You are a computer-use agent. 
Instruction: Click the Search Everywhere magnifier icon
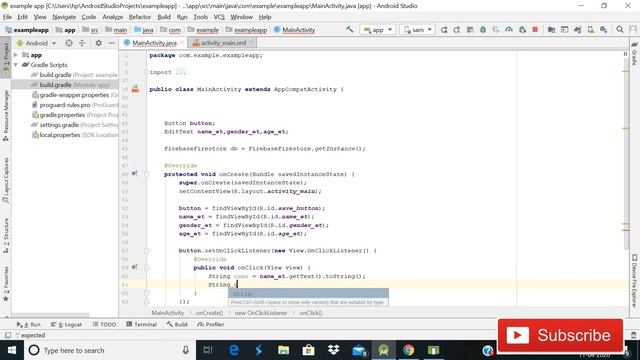coord(620,29)
